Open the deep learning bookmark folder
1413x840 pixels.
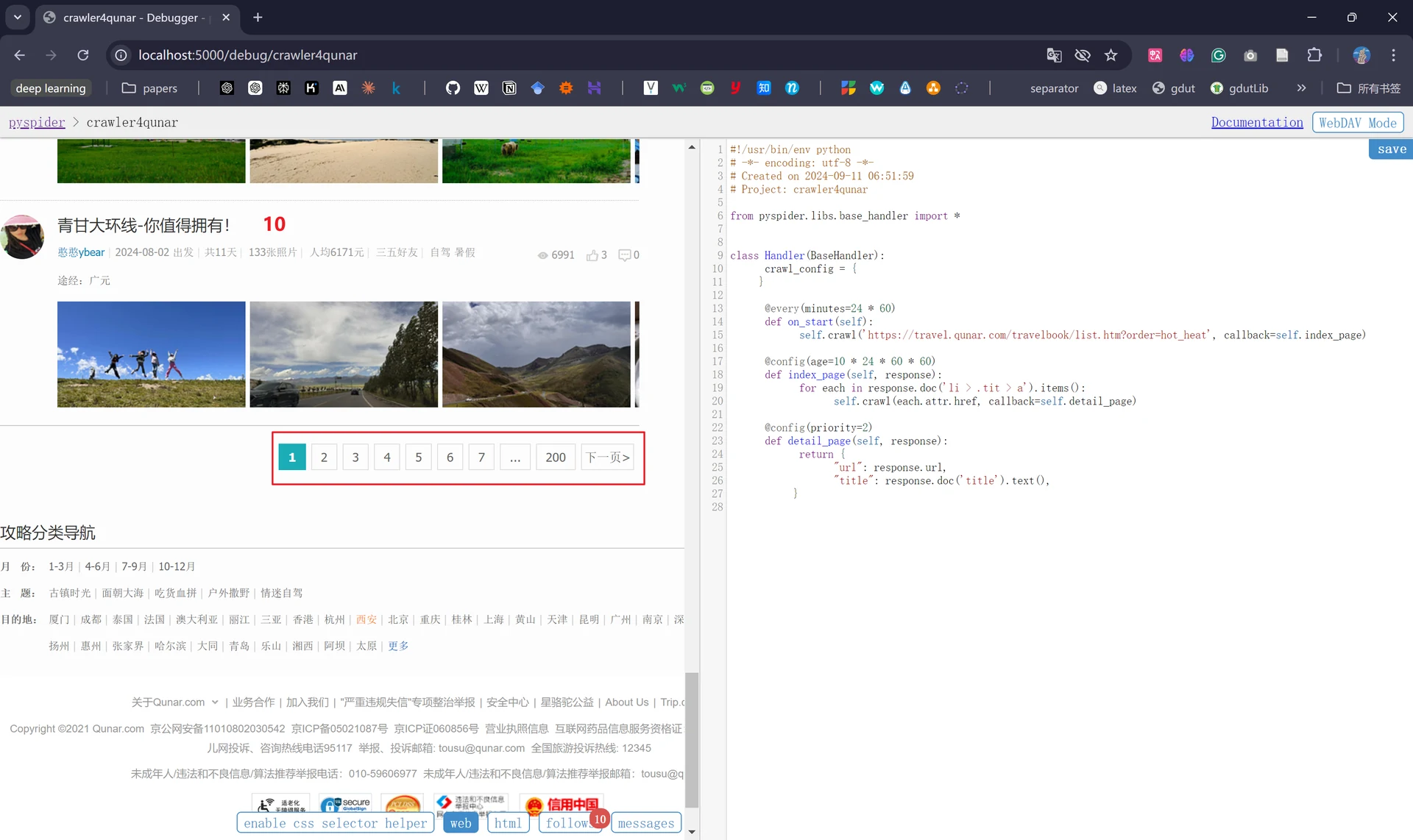coord(50,88)
